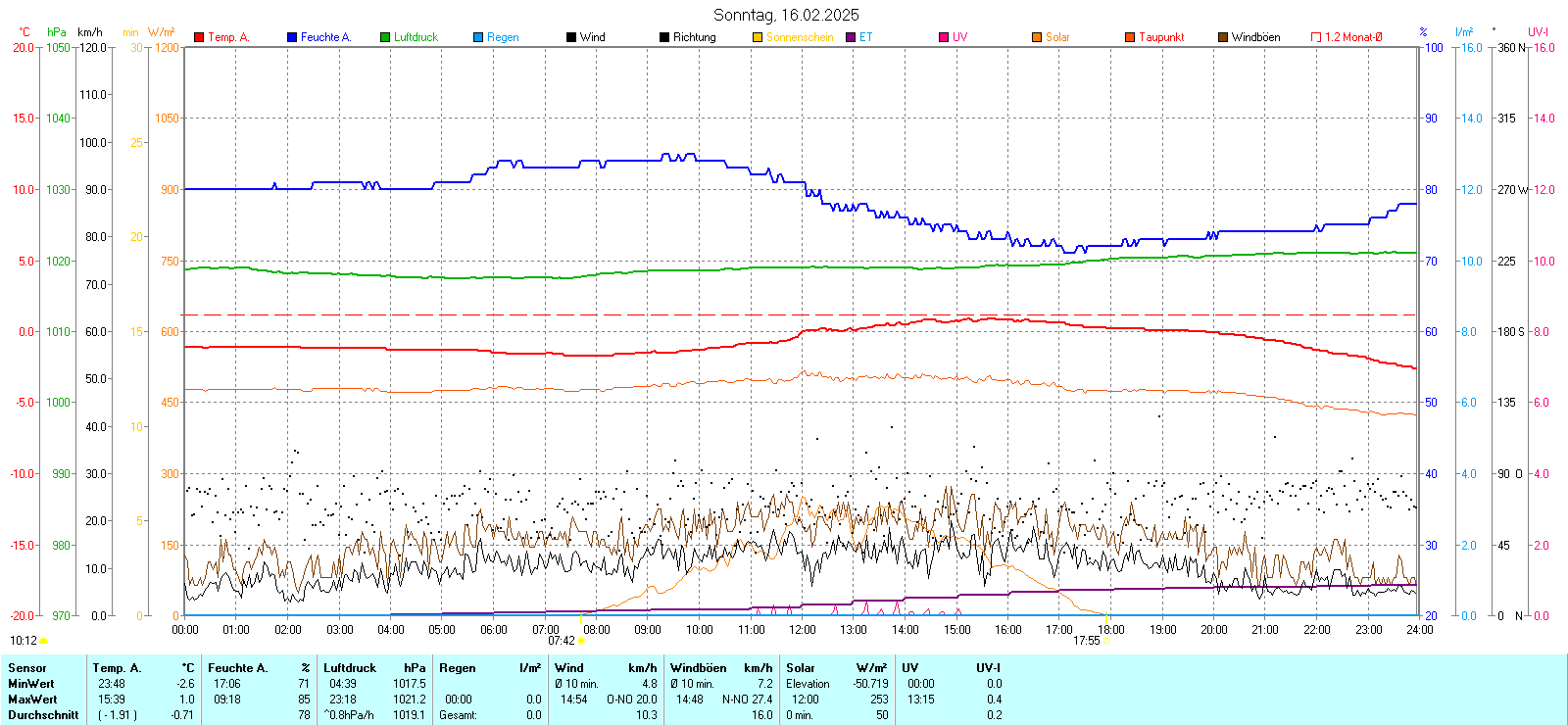Click the 12:00 time axis label
Viewport: 1568px width, 725px height.
pyautogui.click(x=803, y=630)
